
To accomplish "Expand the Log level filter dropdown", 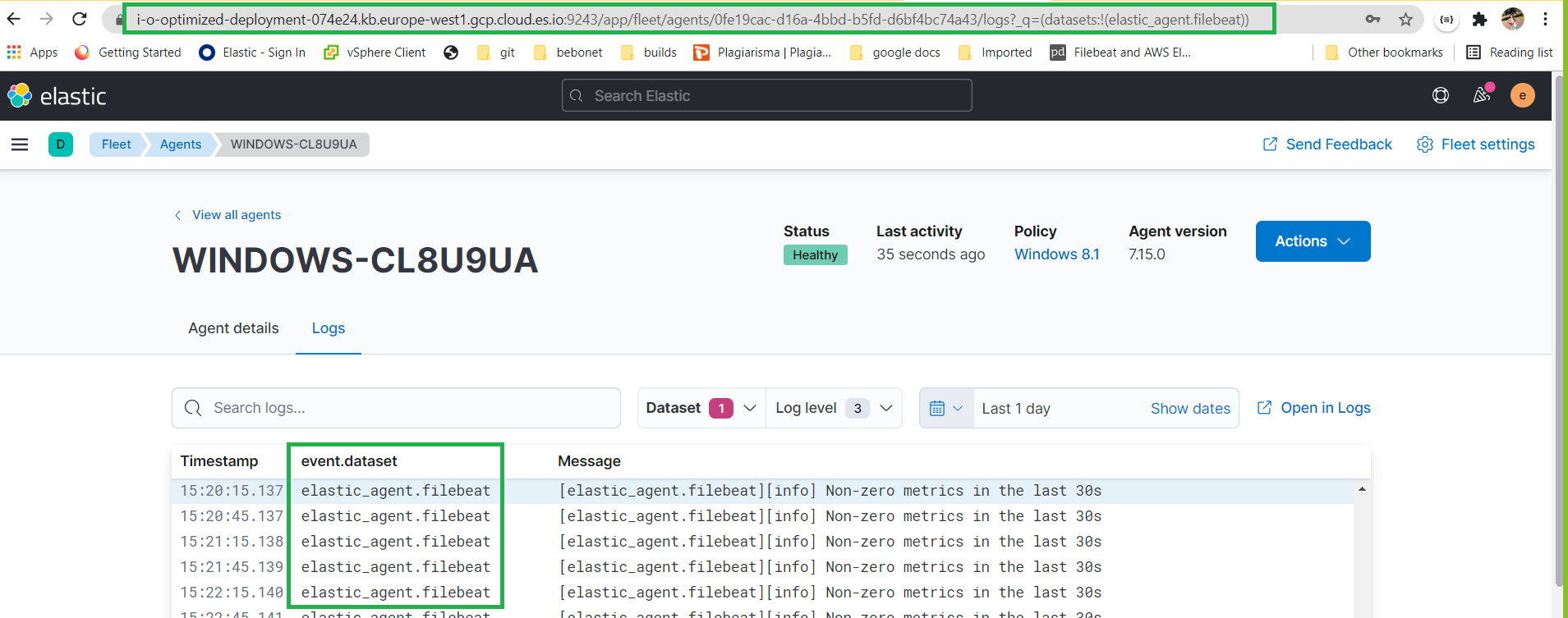I will coord(834,408).
